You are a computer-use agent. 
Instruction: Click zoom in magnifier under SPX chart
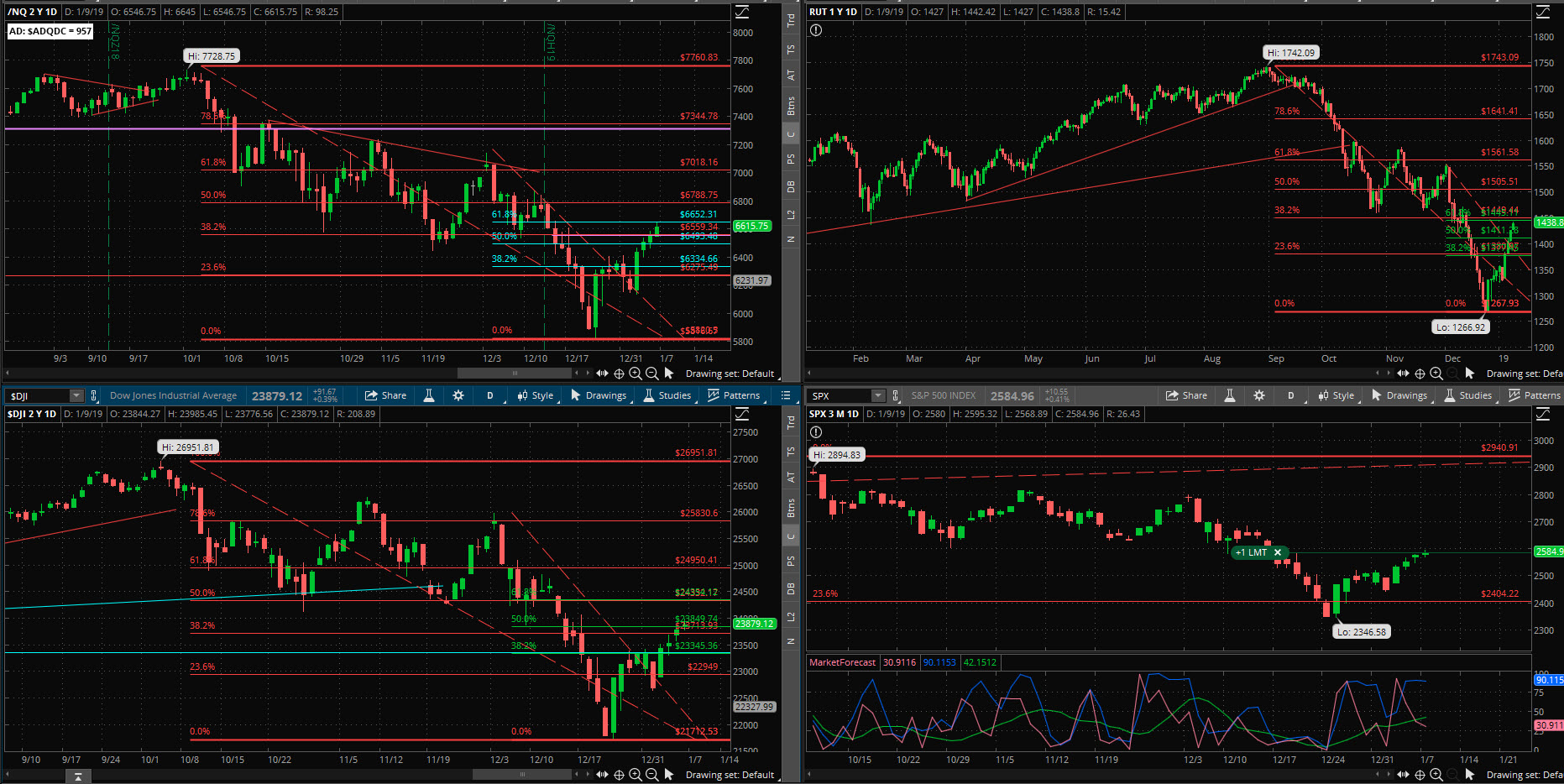1436,775
